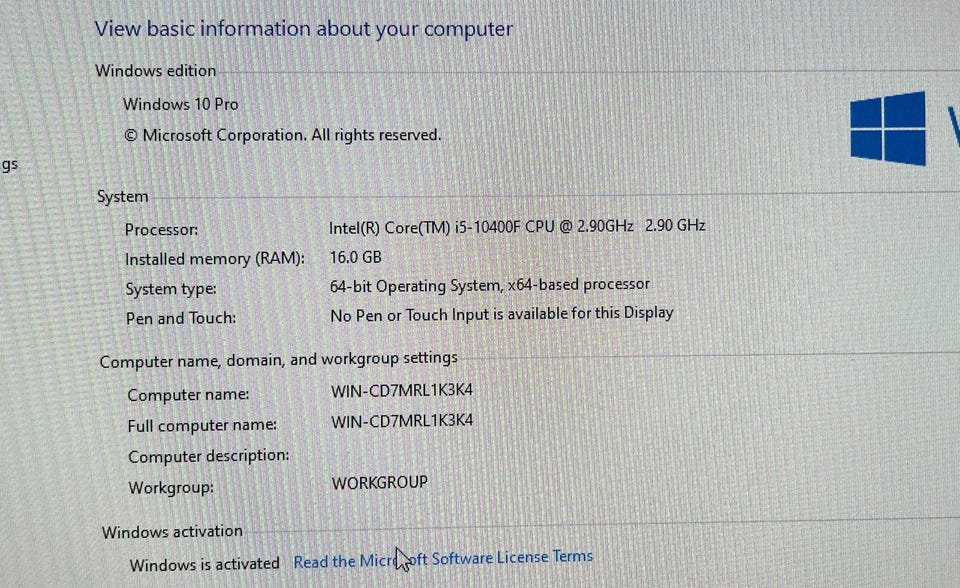Viewport: 960px width, 588px height.
Task: Click the Microsoft Corporation copyright line
Action: (x=282, y=135)
